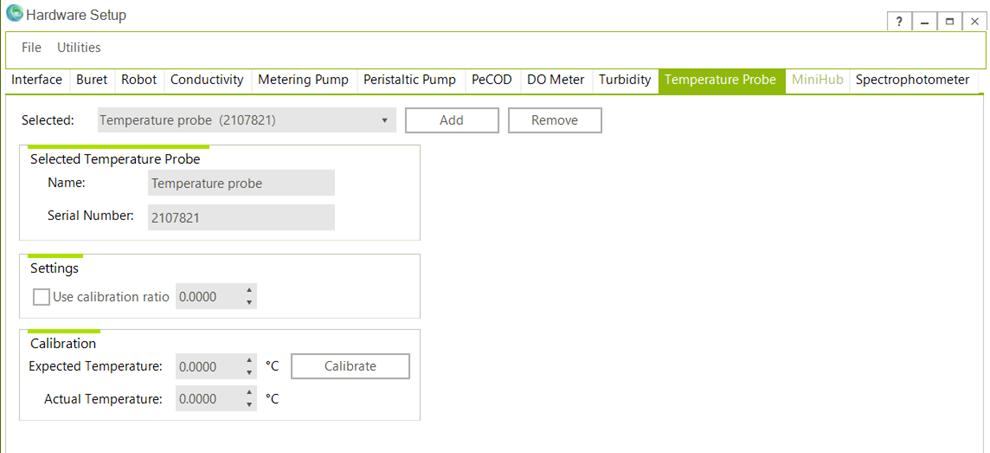This screenshot has width=990, height=453.
Task: Click the Remove button
Action: click(554, 121)
